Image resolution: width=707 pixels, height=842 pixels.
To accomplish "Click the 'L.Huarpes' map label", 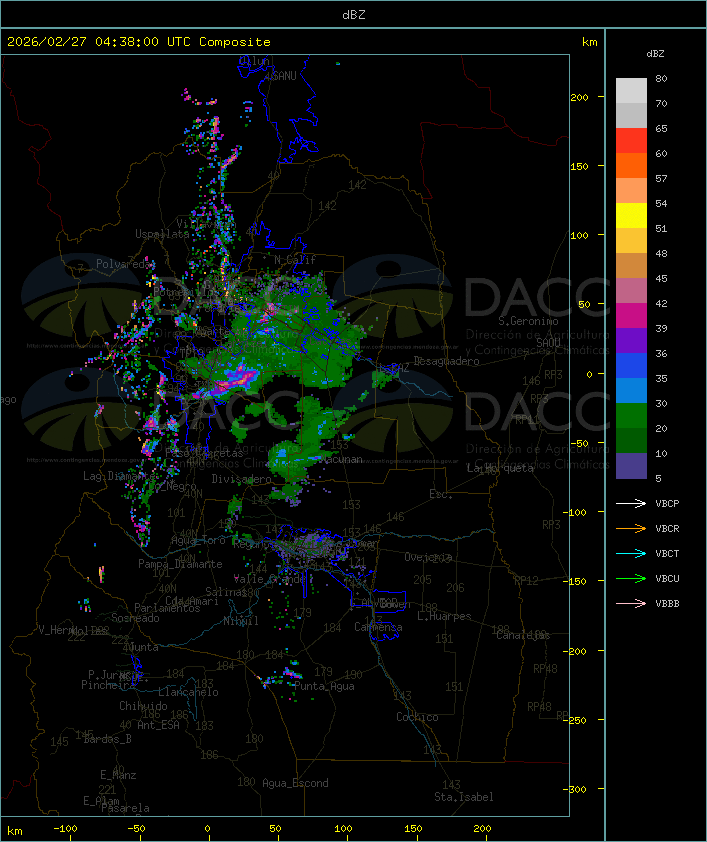I will [x=444, y=616].
